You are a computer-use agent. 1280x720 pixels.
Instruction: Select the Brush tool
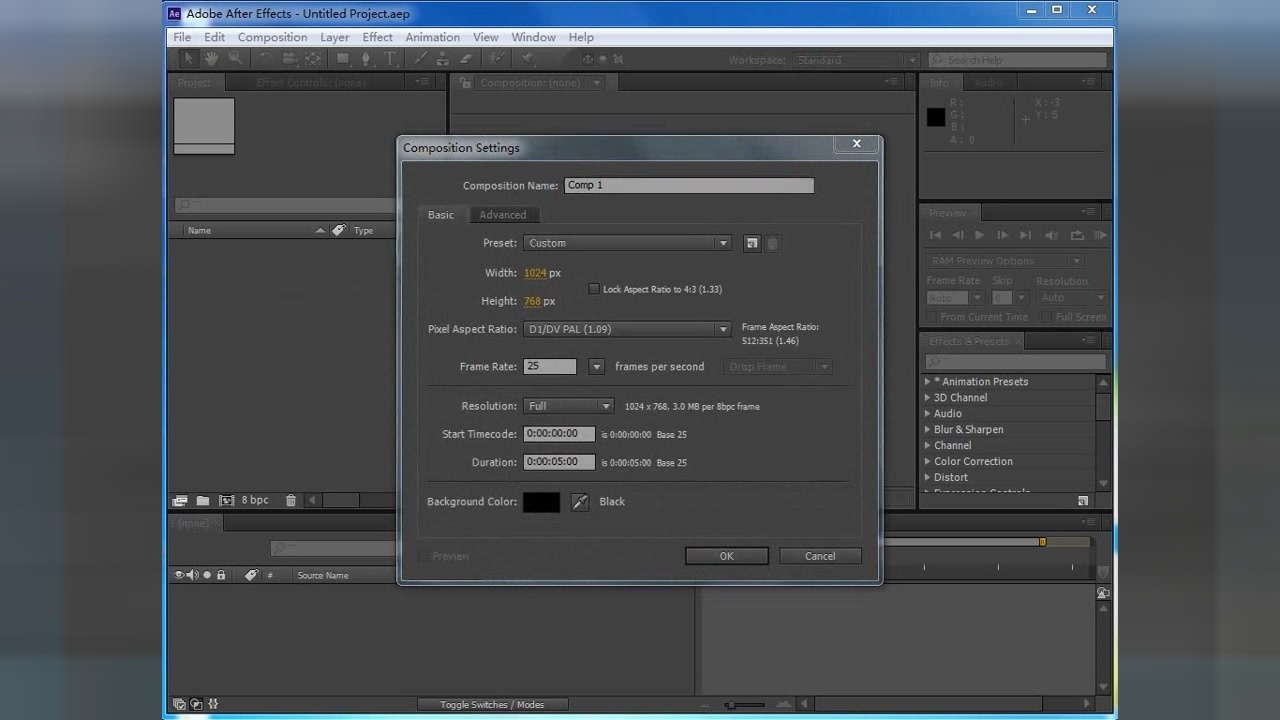(421, 59)
